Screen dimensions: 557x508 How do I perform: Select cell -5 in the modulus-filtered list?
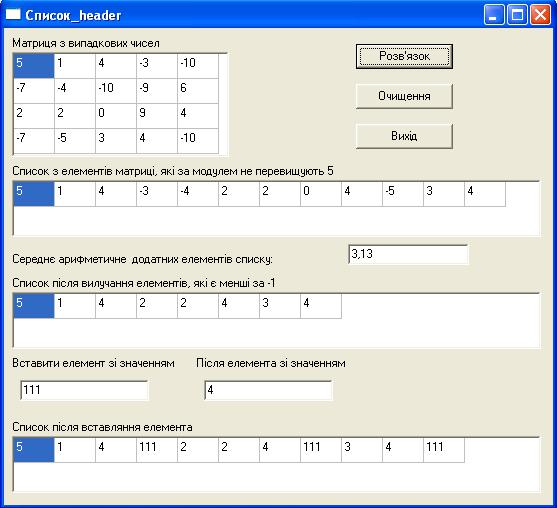403,194
